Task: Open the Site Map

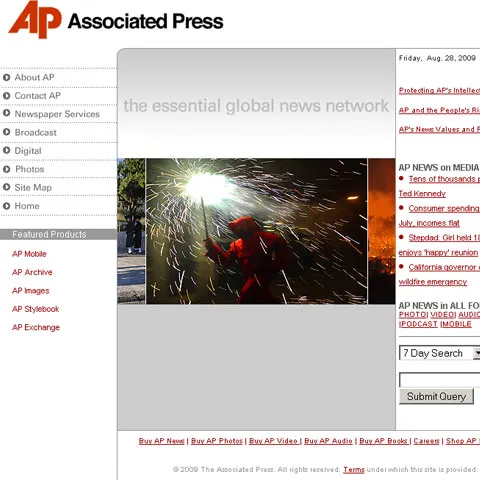Action: click(33, 187)
